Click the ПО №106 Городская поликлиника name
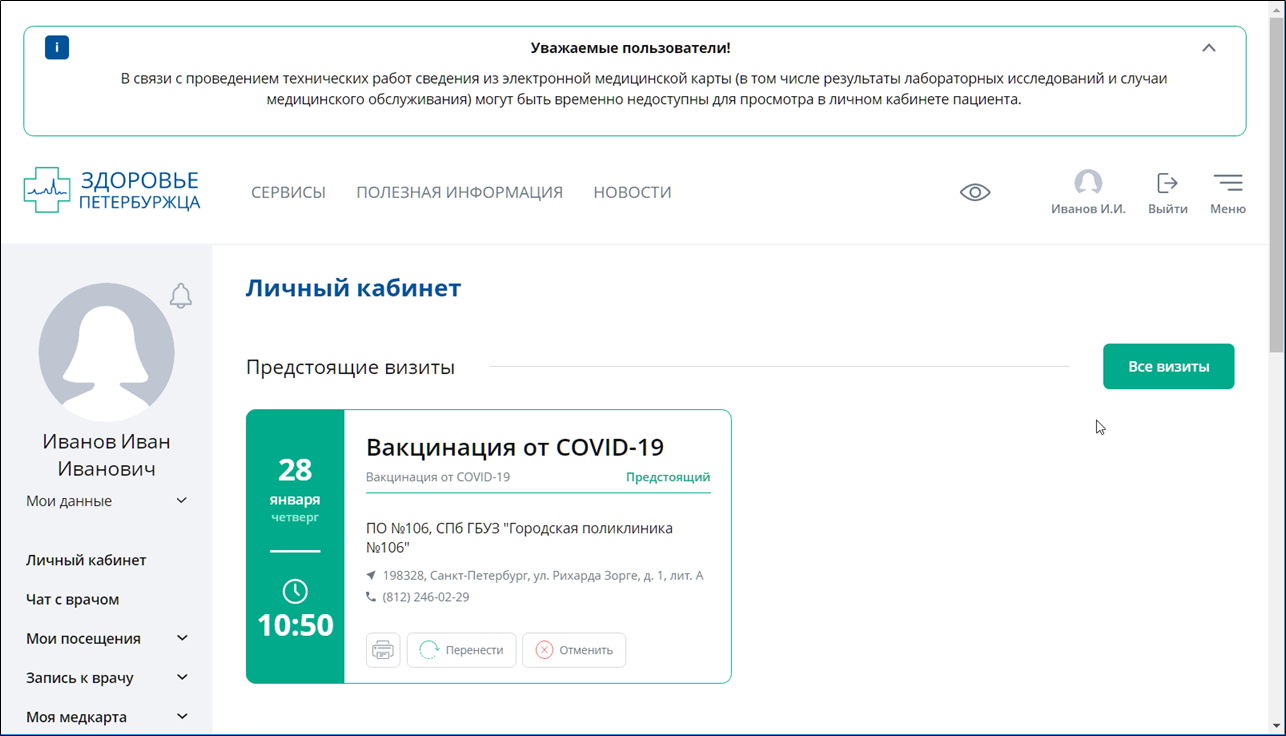Image resolution: width=1286 pixels, height=736 pixels. coord(519,537)
